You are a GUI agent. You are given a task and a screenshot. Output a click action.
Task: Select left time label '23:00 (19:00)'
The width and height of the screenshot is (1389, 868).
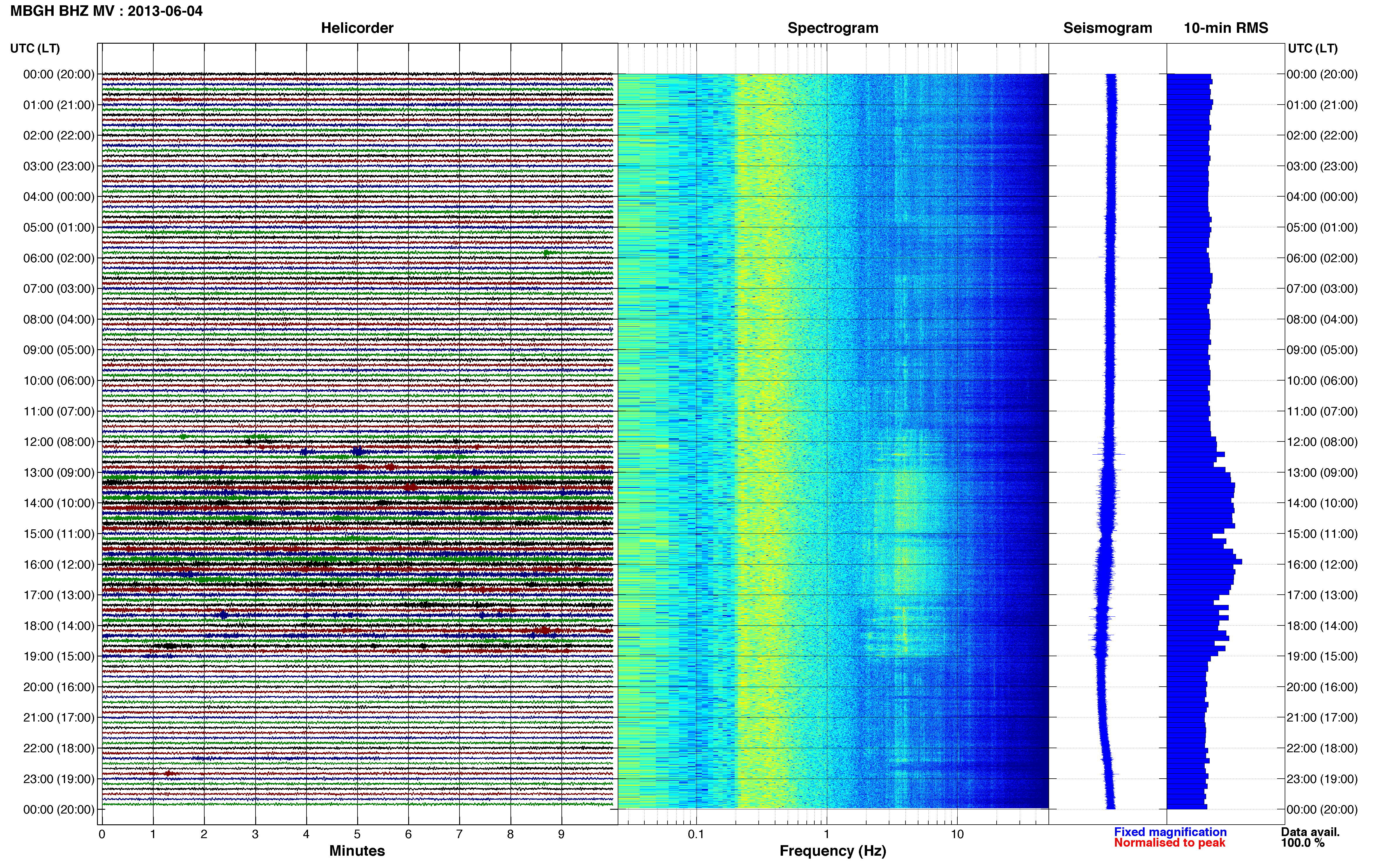[x=59, y=780]
